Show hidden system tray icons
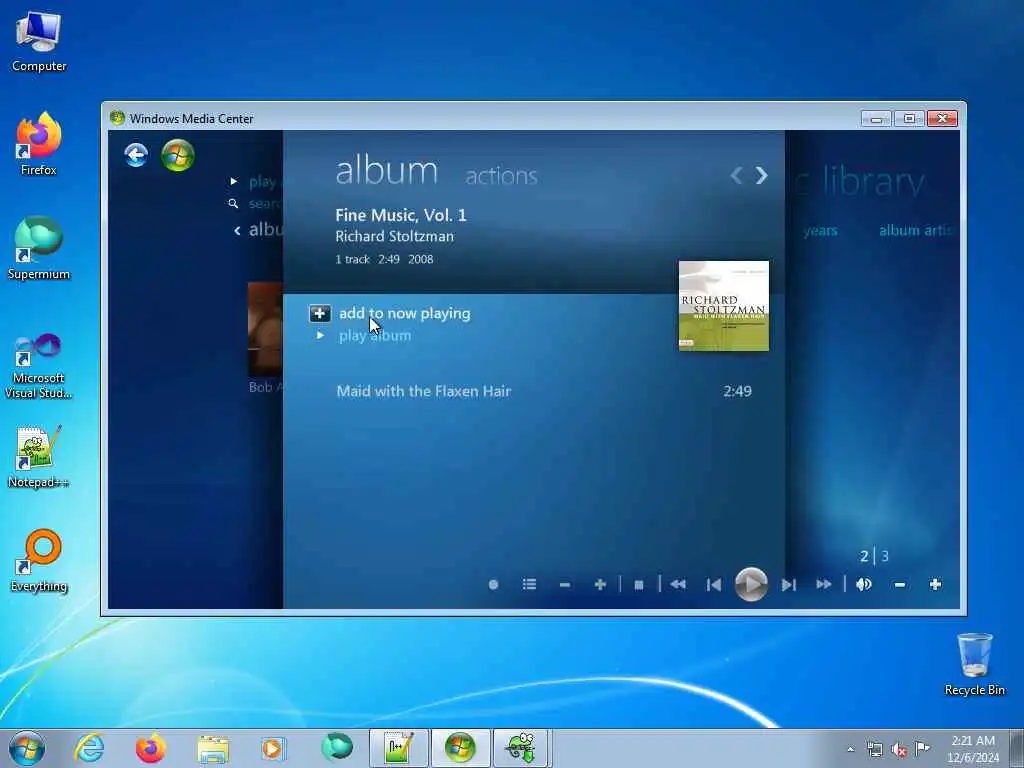The image size is (1024, 768). (x=850, y=749)
